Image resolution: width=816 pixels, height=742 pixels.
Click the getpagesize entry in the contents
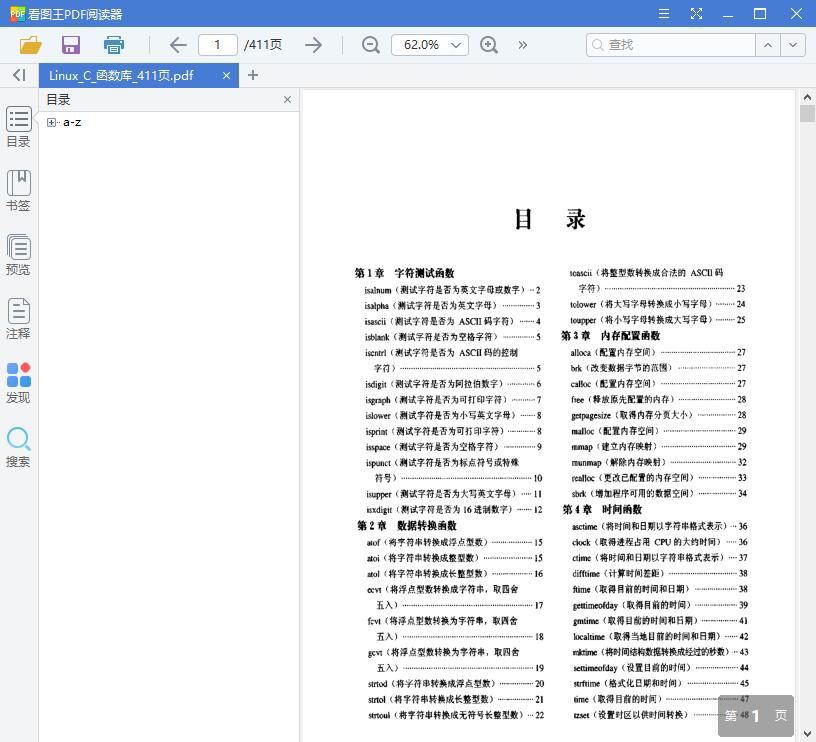pyautogui.click(x=658, y=415)
